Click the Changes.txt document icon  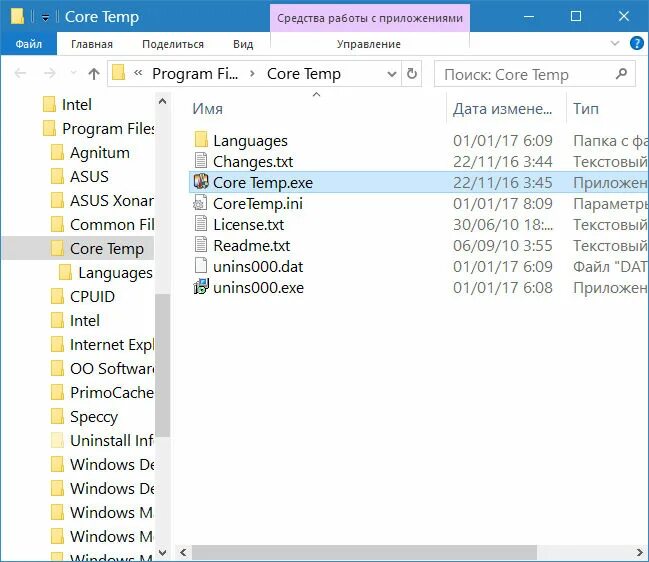(x=201, y=161)
